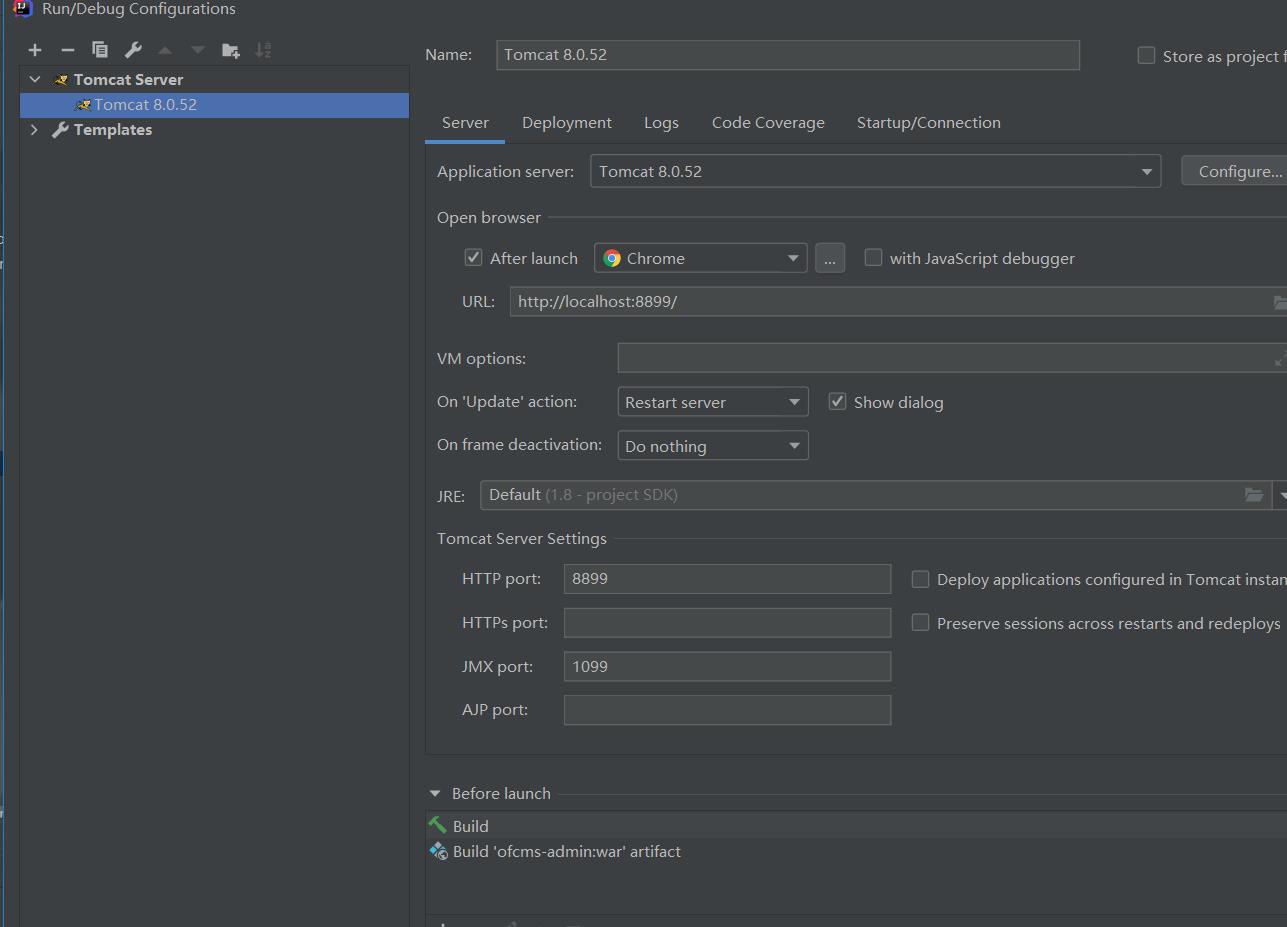Screen dimensions: 1287x927
Task: Check Store as project file option
Action: tap(1146, 56)
